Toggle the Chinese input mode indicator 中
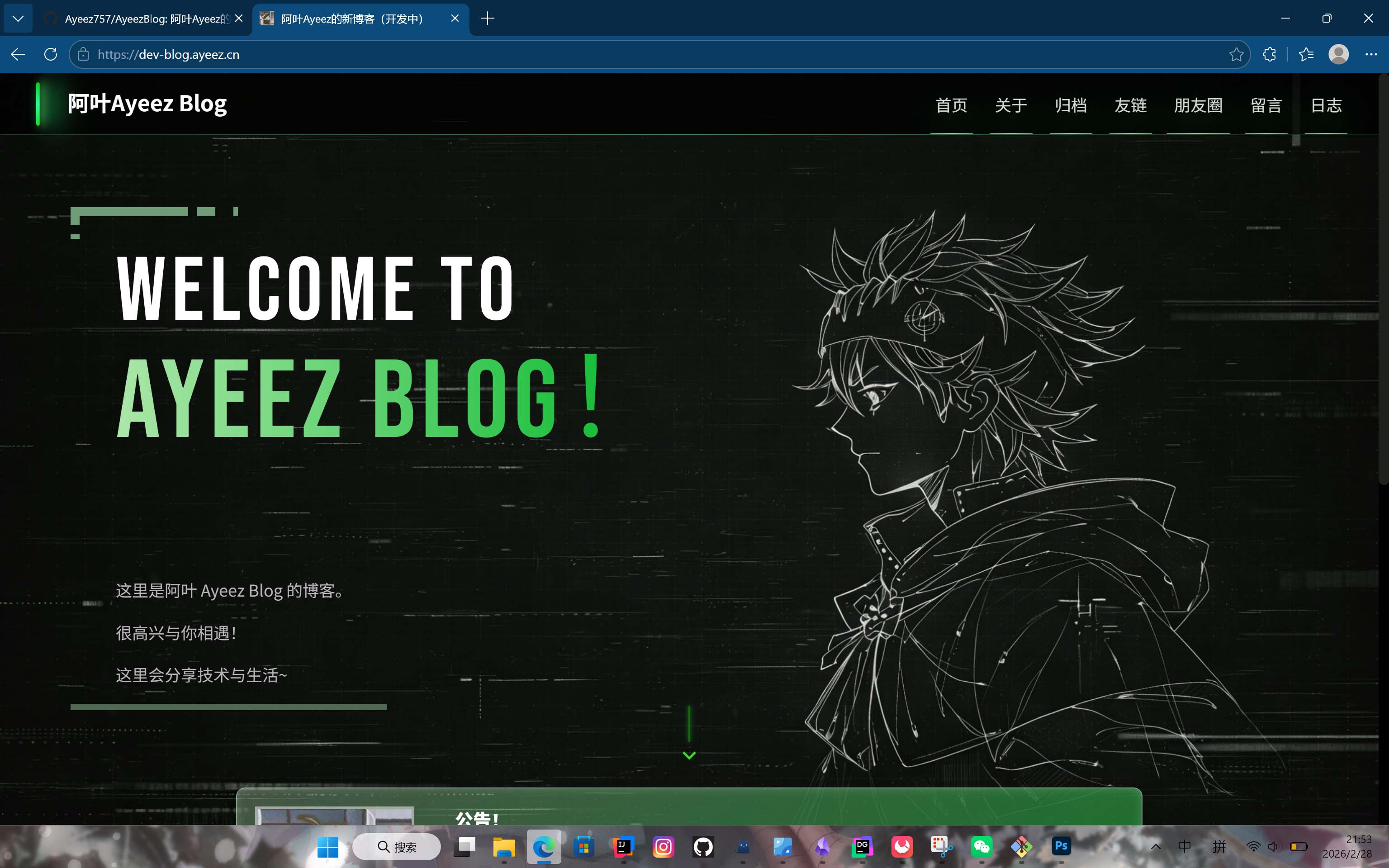Screen dimensions: 1389x868 [x=1184, y=846]
